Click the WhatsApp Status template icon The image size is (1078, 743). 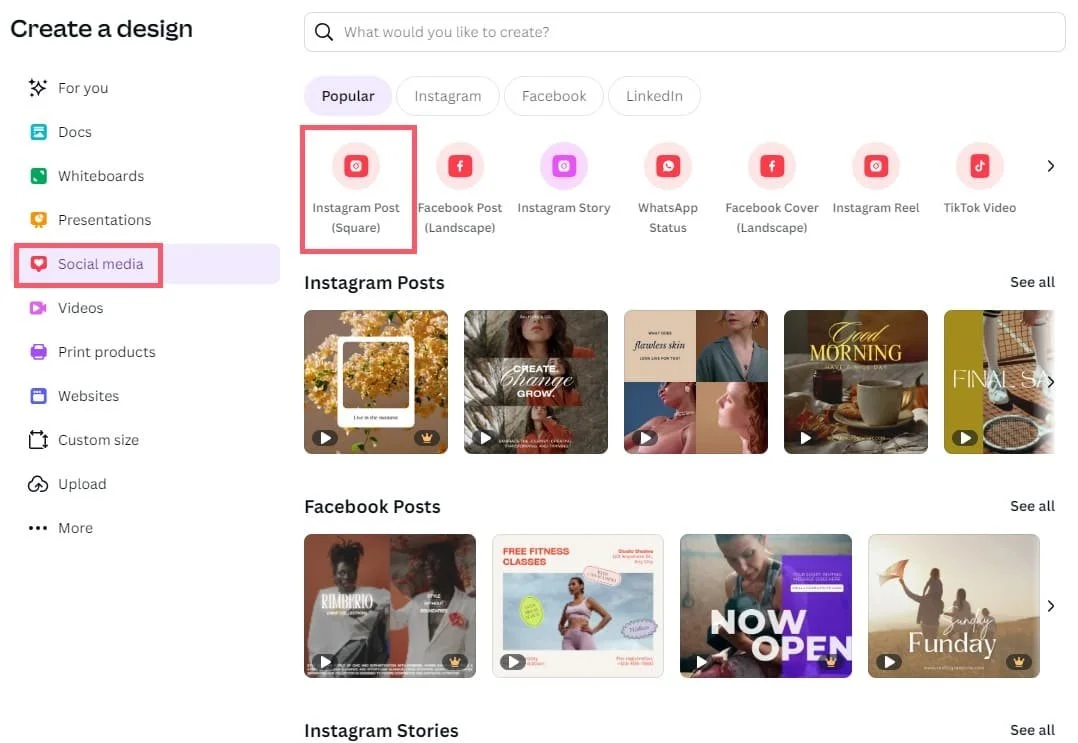pos(668,166)
